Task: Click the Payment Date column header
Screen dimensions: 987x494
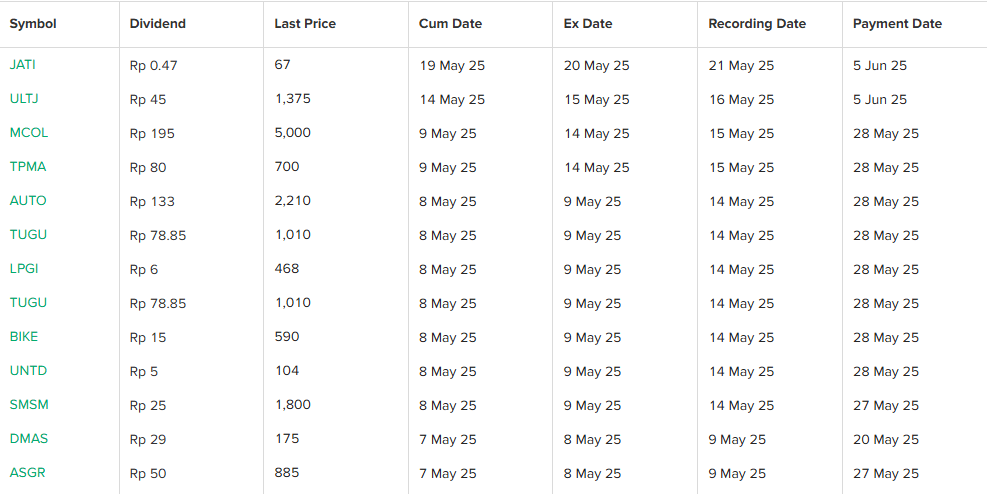Action: (x=898, y=24)
